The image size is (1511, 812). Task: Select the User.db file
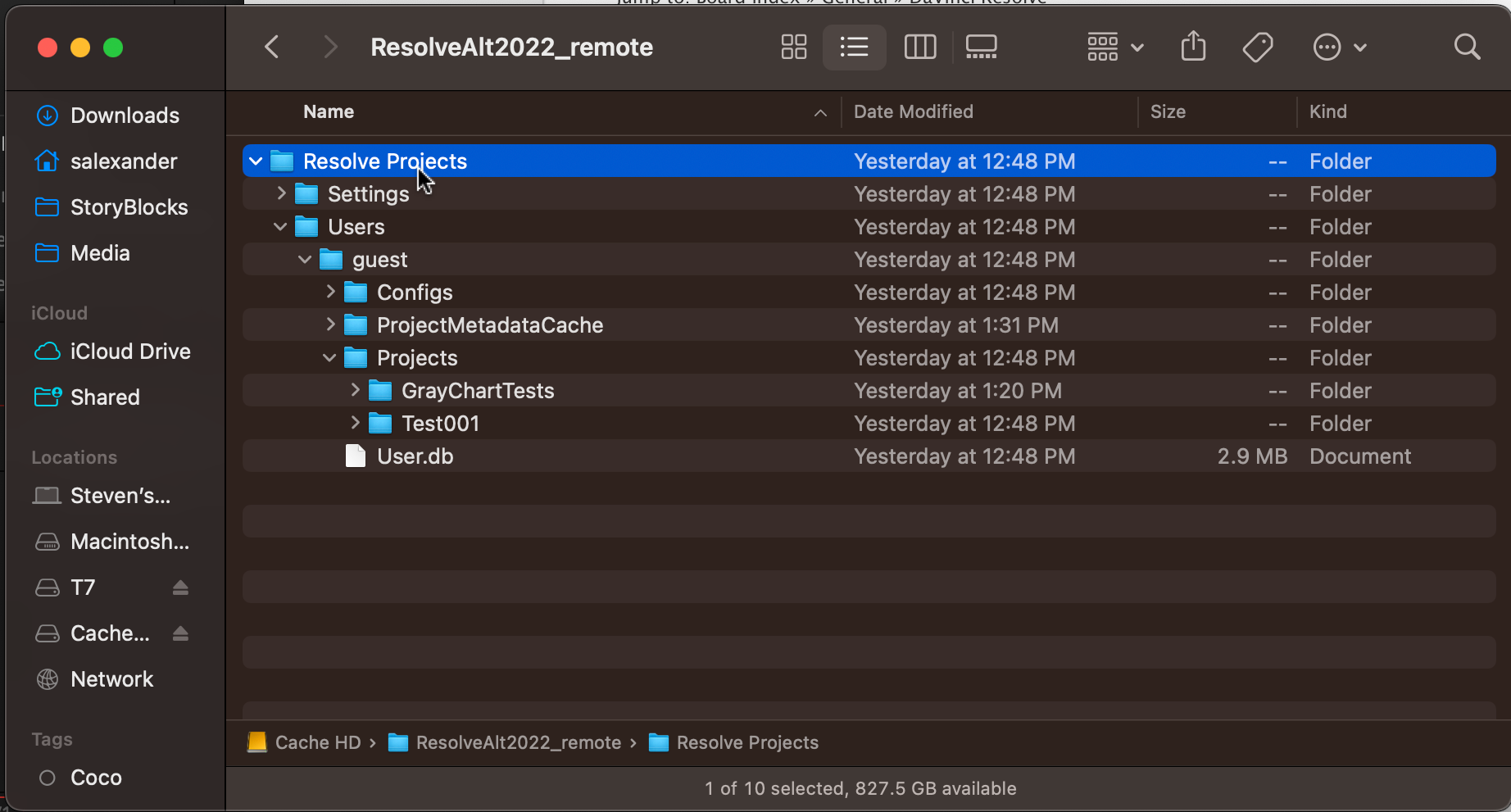coord(869,456)
